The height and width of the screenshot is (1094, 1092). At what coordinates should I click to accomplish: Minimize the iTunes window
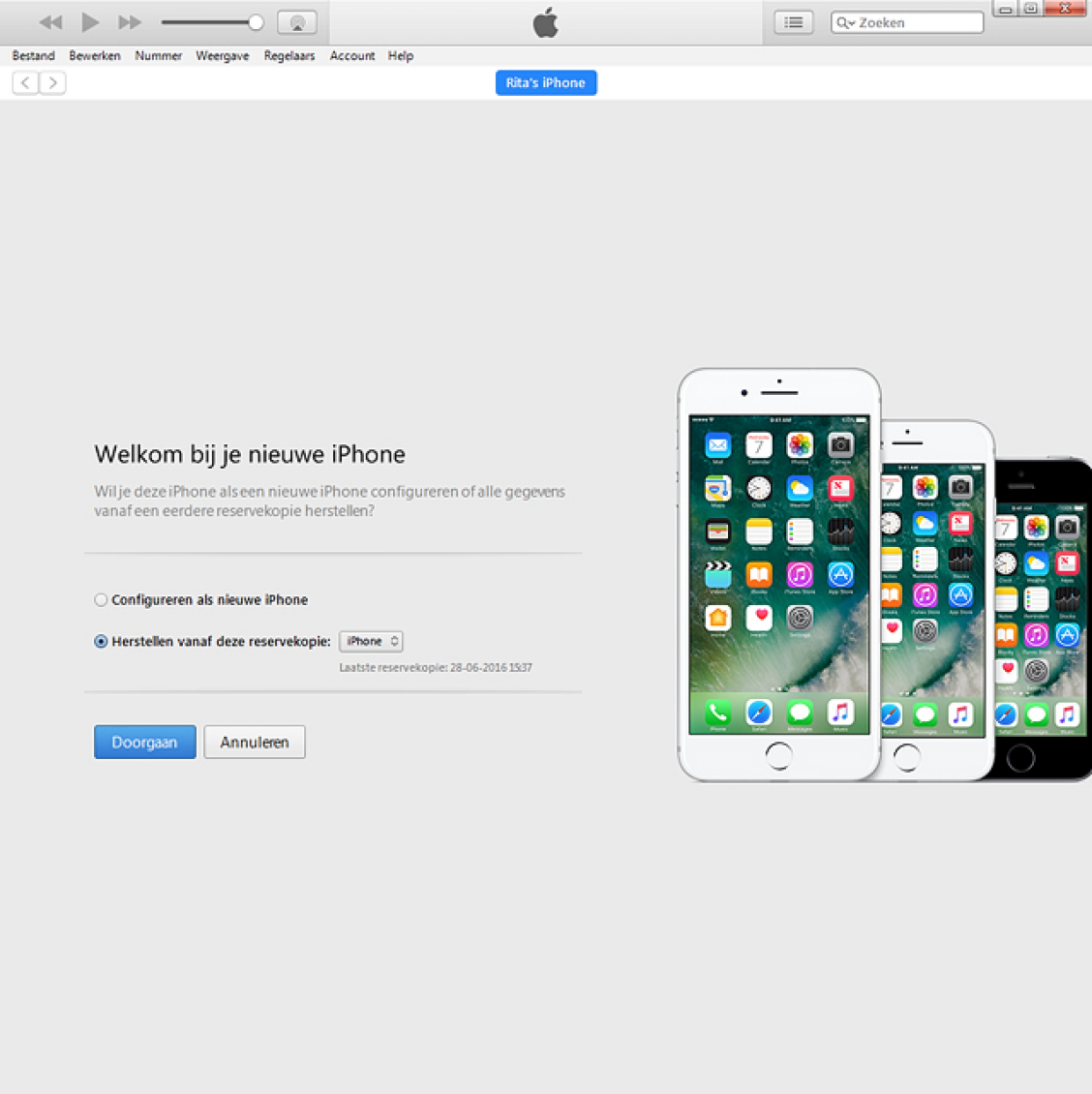point(1005,9)
